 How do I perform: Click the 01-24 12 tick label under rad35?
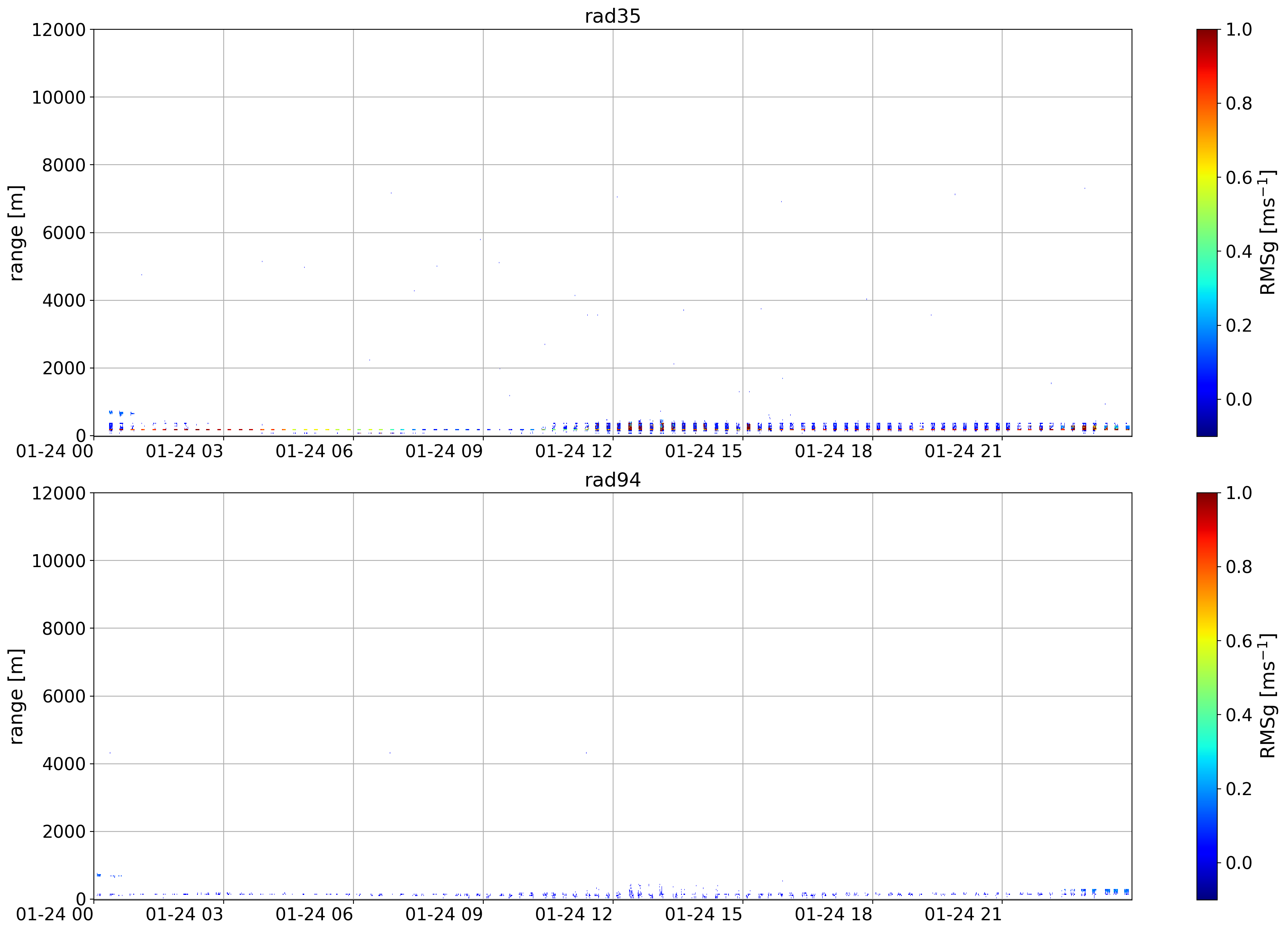pos(574,451)
